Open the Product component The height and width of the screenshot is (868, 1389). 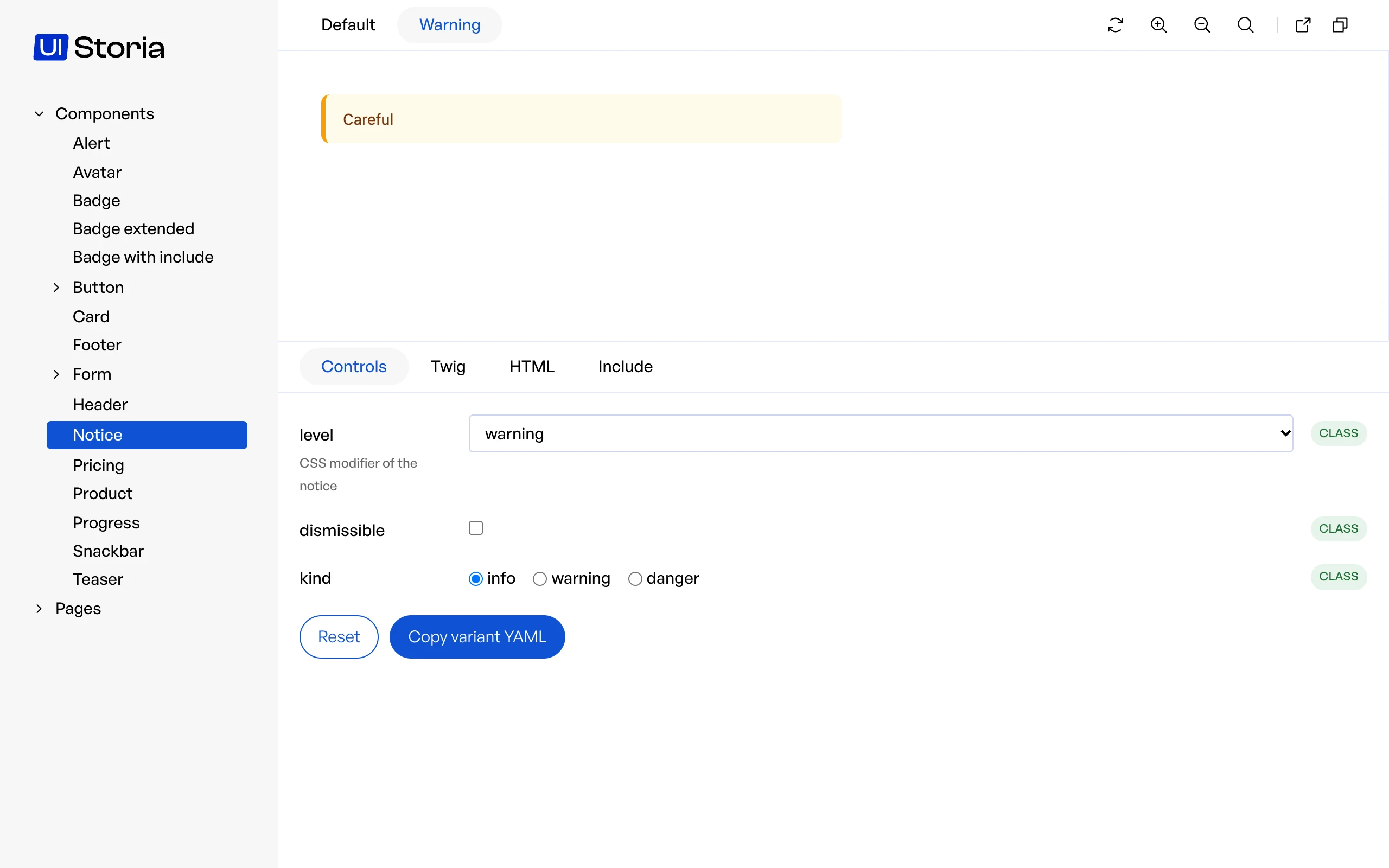tap(102, 493)
